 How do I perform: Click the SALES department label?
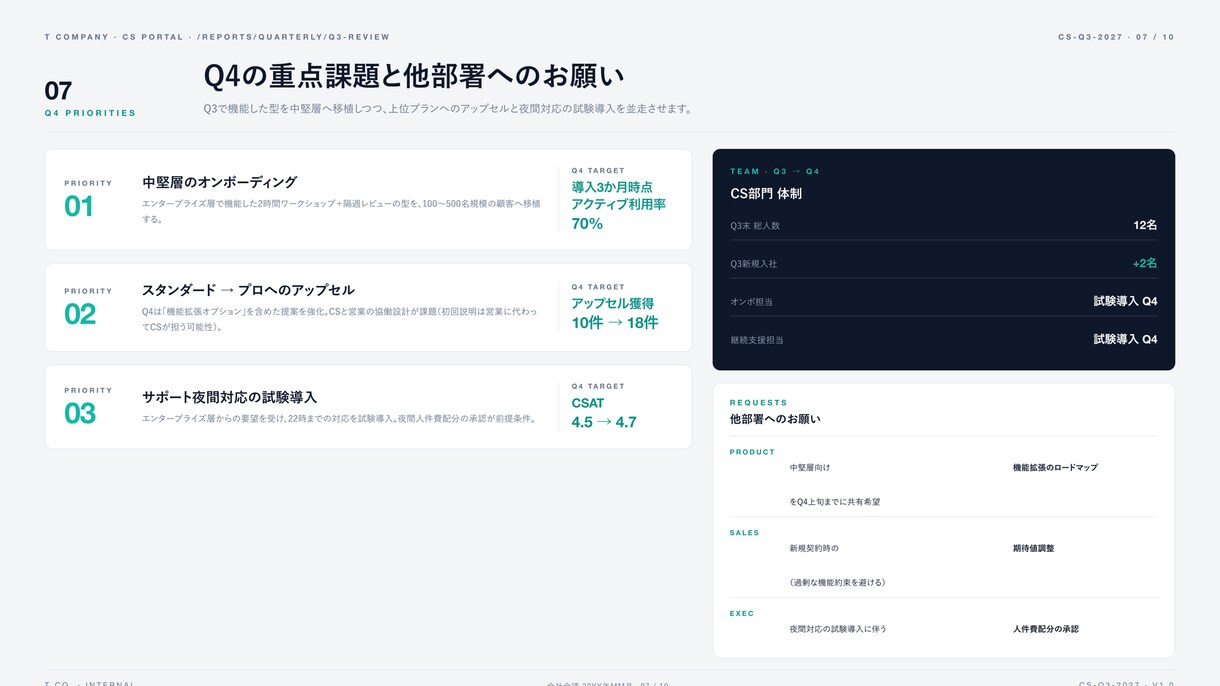[x=745, y=533]
